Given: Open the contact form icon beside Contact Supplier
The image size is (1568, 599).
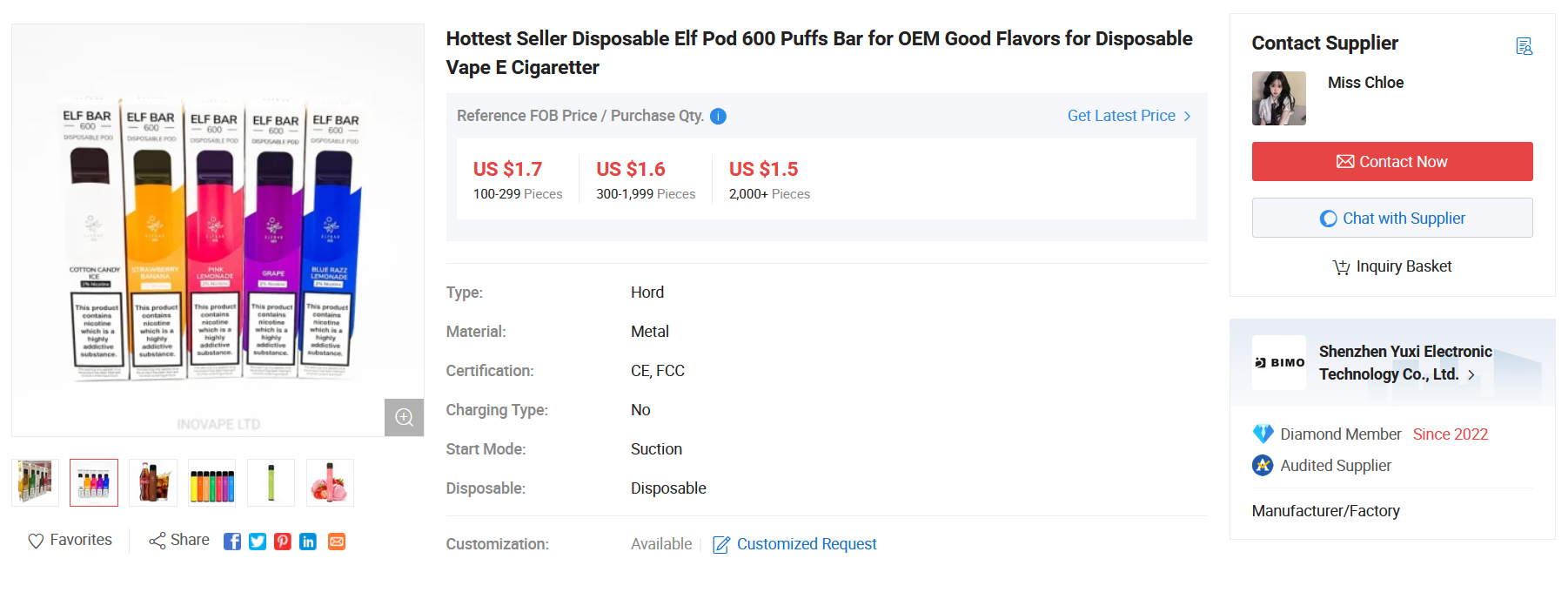Looking at the screenshot, I should (1524, 46).
